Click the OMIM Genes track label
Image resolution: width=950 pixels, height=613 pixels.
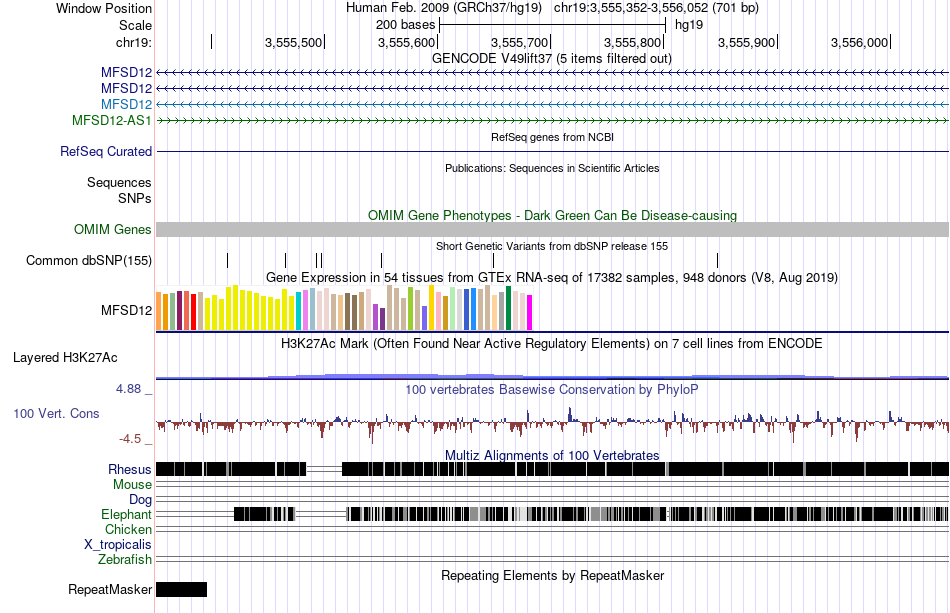(x=112, y=230)
